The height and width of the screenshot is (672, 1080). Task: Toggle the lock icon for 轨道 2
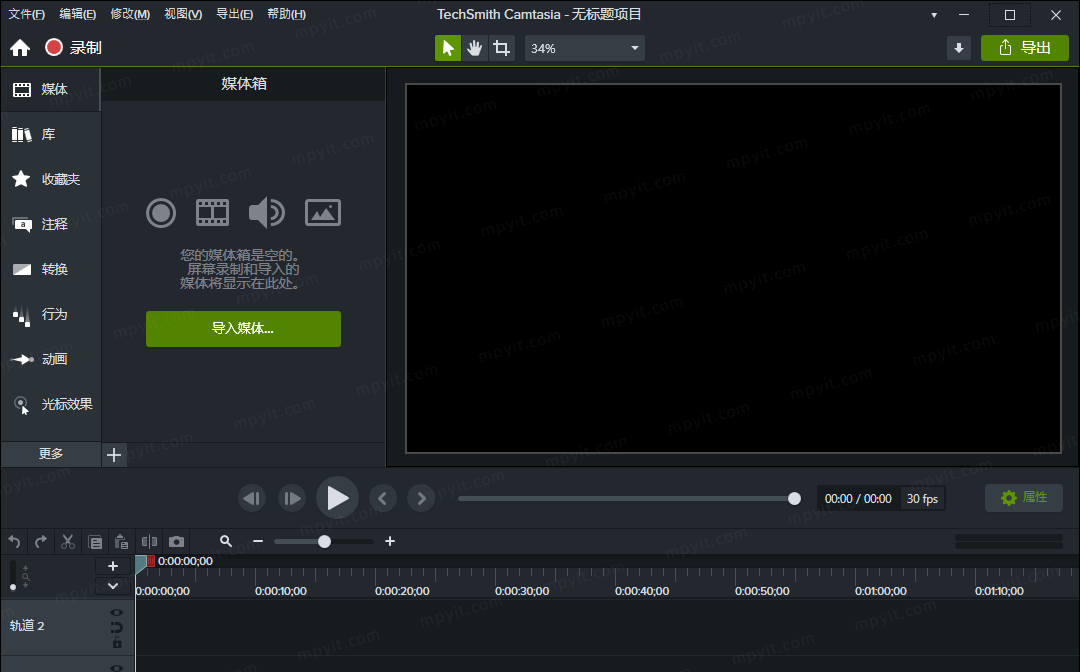[117, 642]
